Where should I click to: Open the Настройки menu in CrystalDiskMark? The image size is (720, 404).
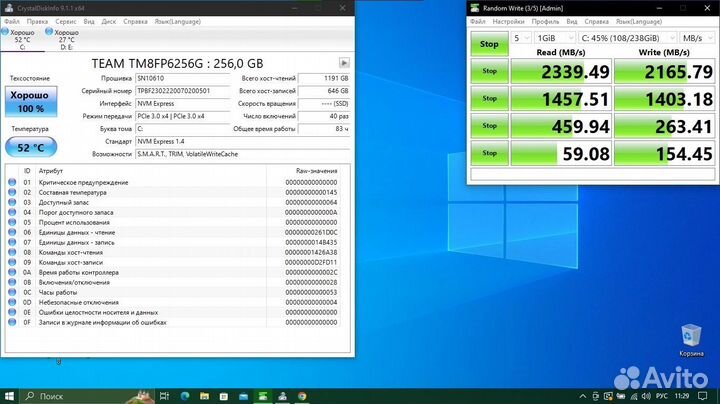508,22
